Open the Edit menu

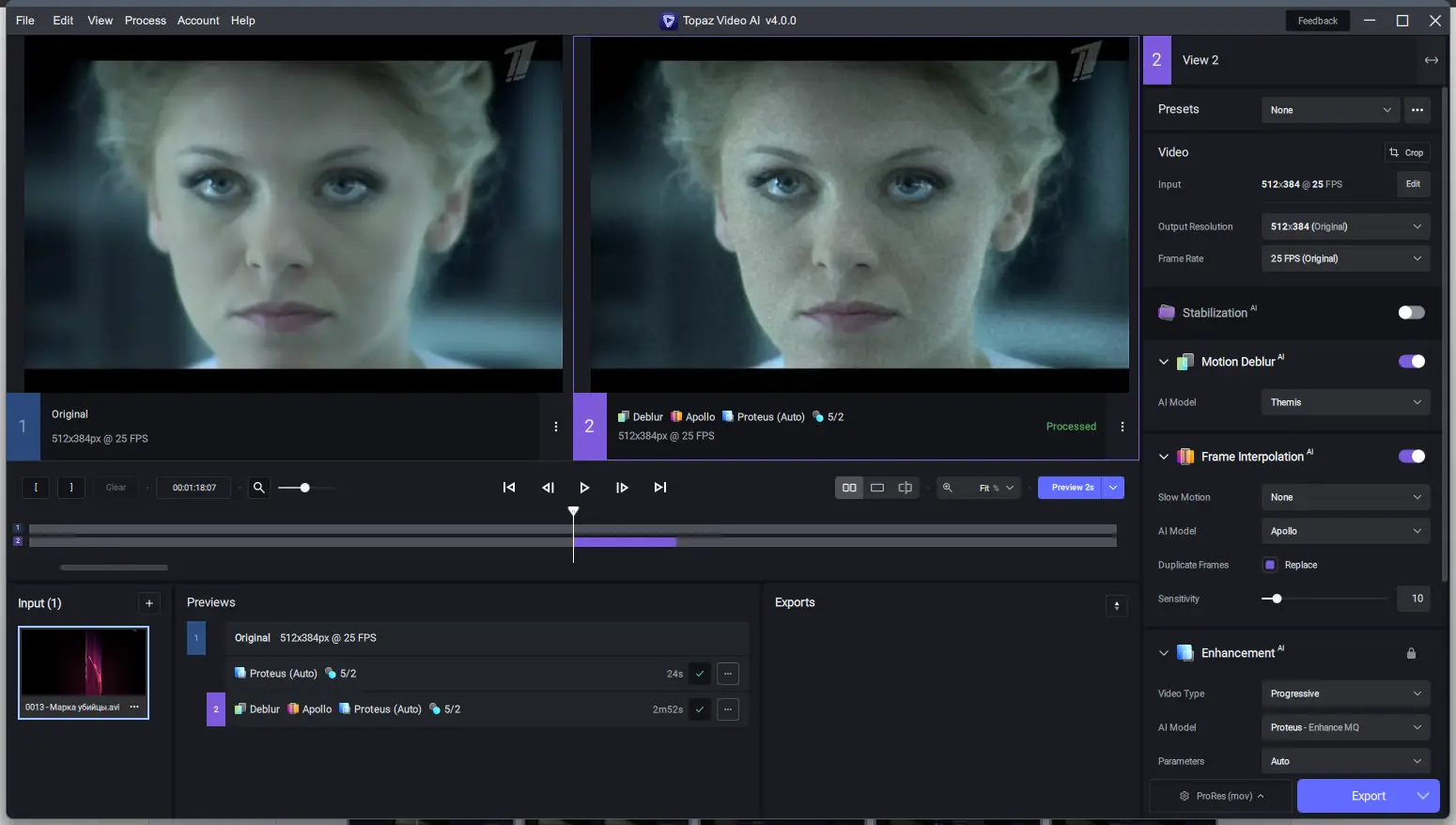point(63,21)
